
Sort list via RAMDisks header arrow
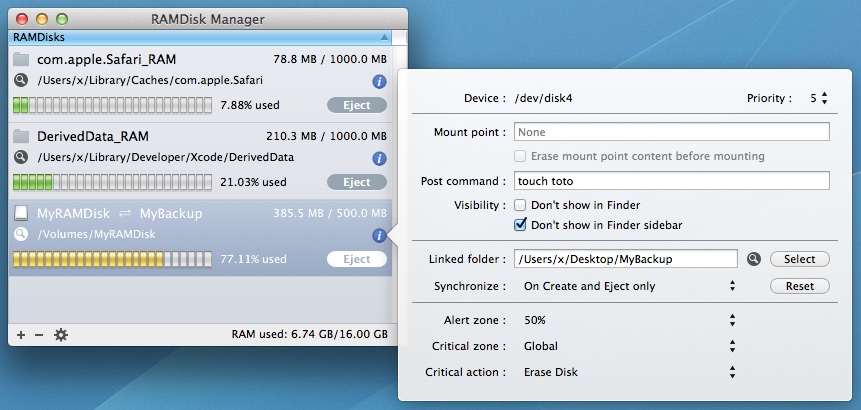coord(384,37)
